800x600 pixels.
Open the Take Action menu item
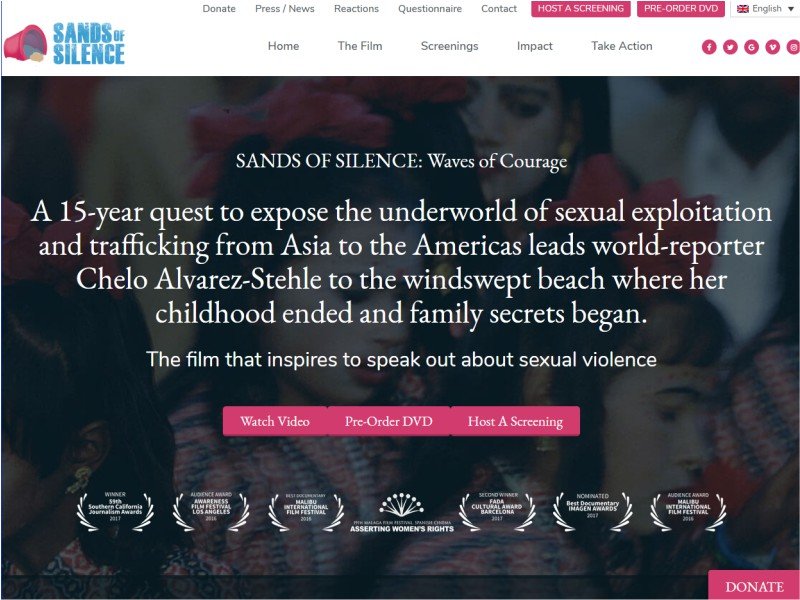pos(621,46)
